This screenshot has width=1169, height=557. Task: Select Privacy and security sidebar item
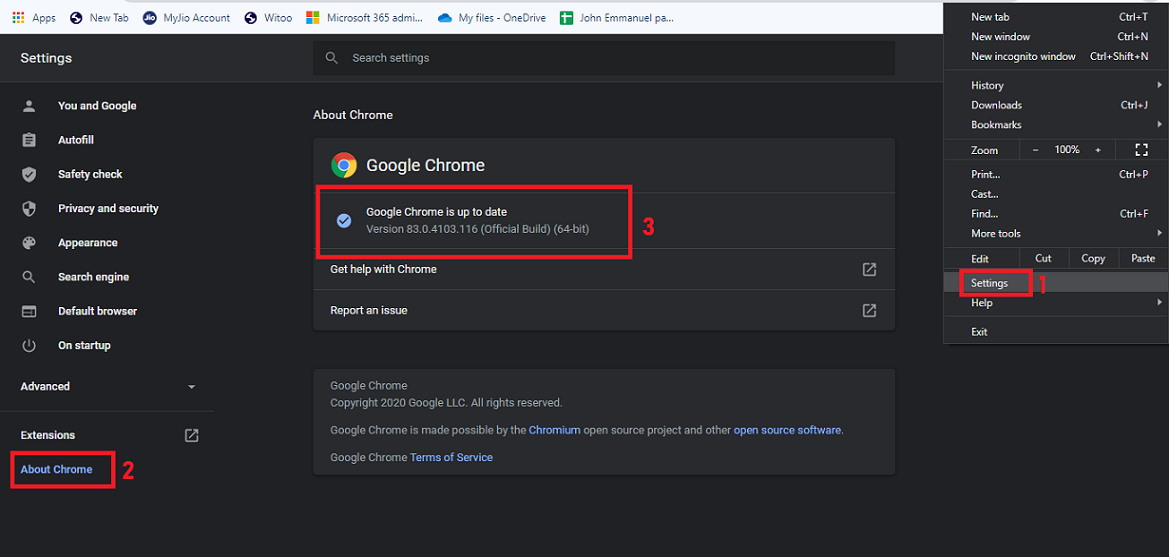click(x=107, y=209)
